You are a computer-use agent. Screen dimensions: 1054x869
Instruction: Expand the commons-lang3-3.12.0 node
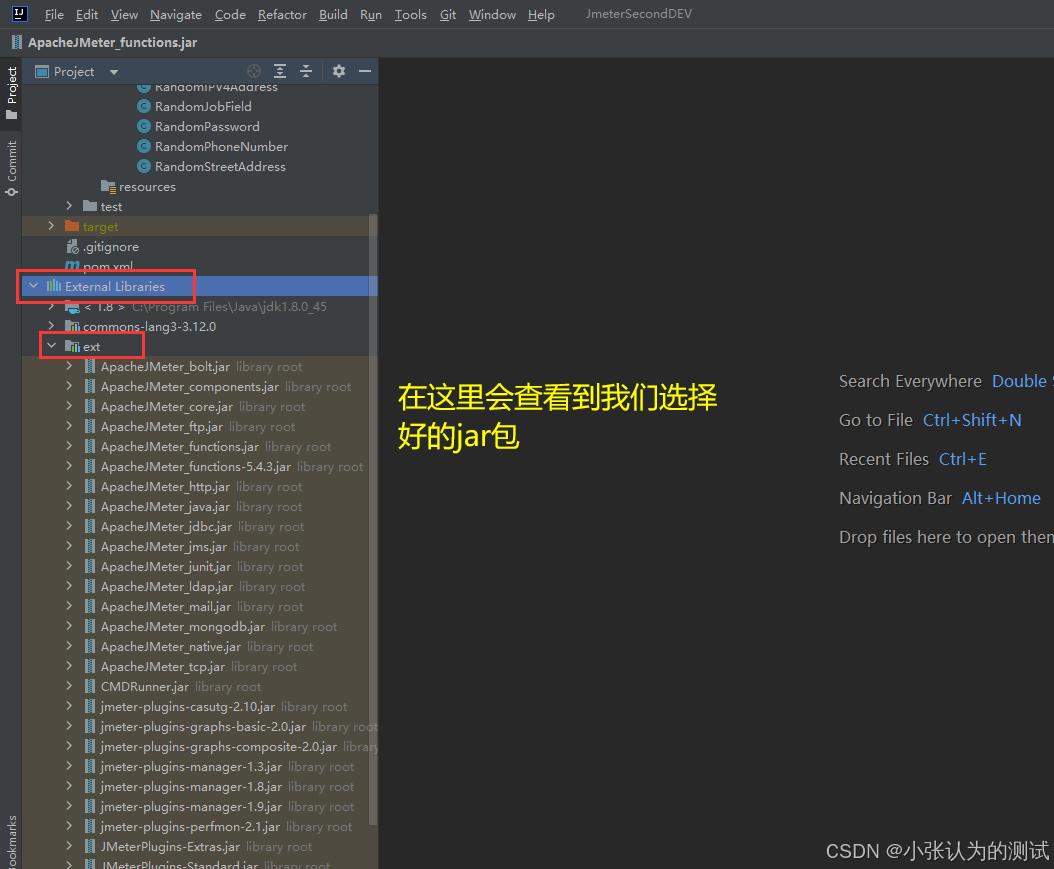coord(51,326)
